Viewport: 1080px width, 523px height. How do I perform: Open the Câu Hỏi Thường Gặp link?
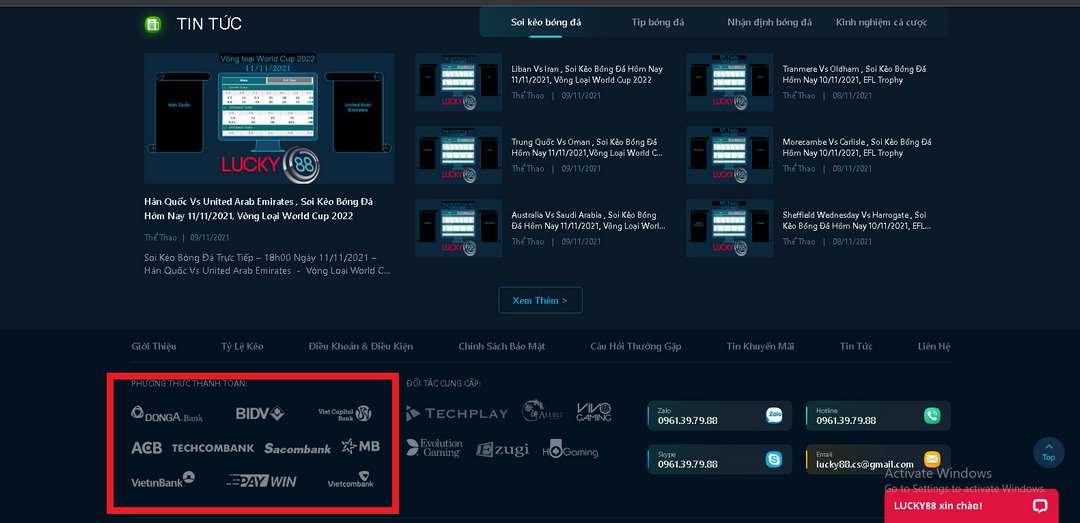pos(635,346)
